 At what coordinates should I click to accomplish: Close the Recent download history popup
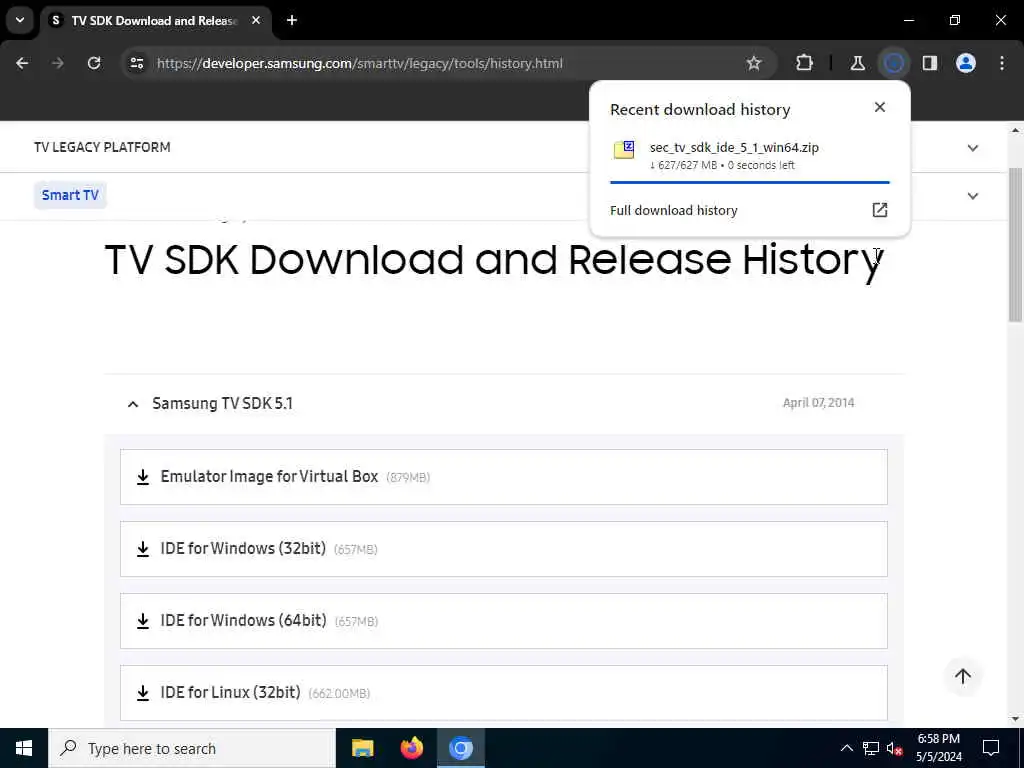click(x=880, y=107)
